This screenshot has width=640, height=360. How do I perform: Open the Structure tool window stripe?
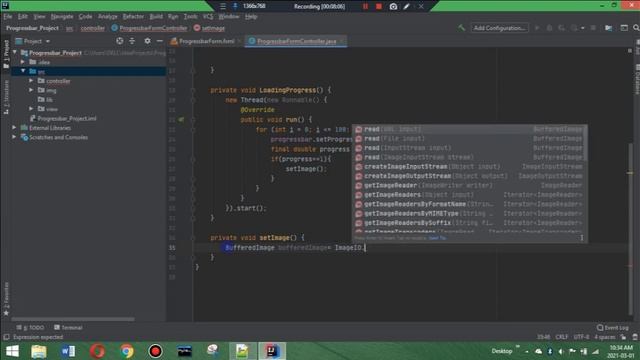coord(6,97)
